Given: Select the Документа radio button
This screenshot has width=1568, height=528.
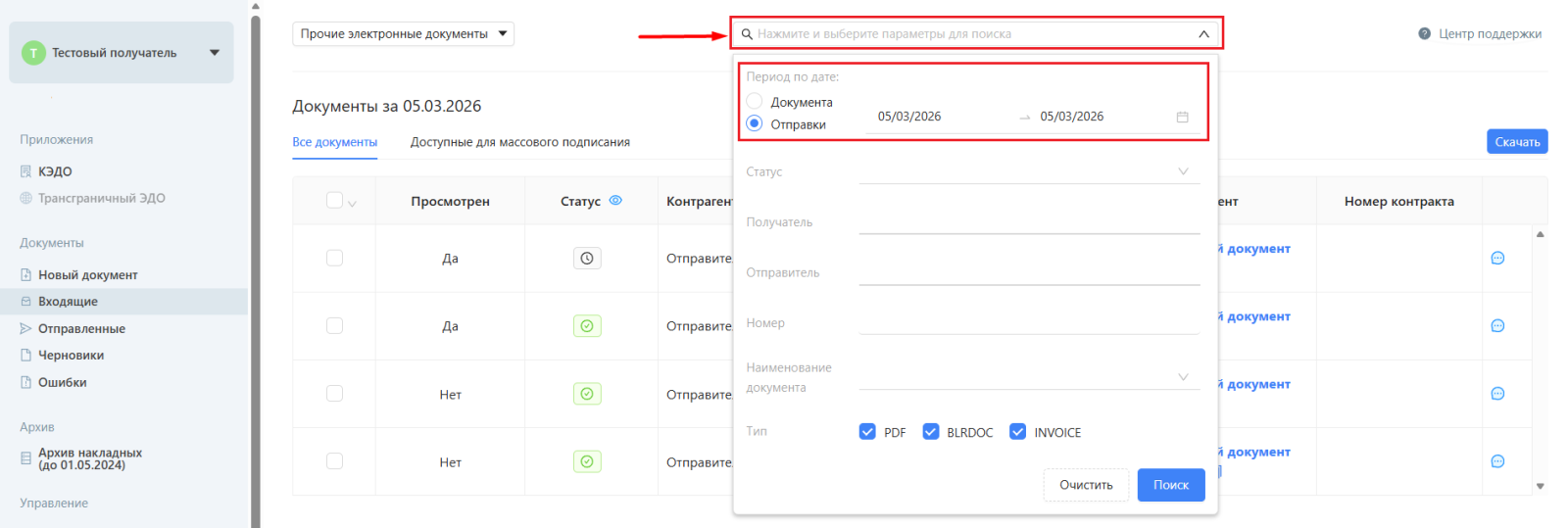Looking at the screenshot, I should [755, 101].
